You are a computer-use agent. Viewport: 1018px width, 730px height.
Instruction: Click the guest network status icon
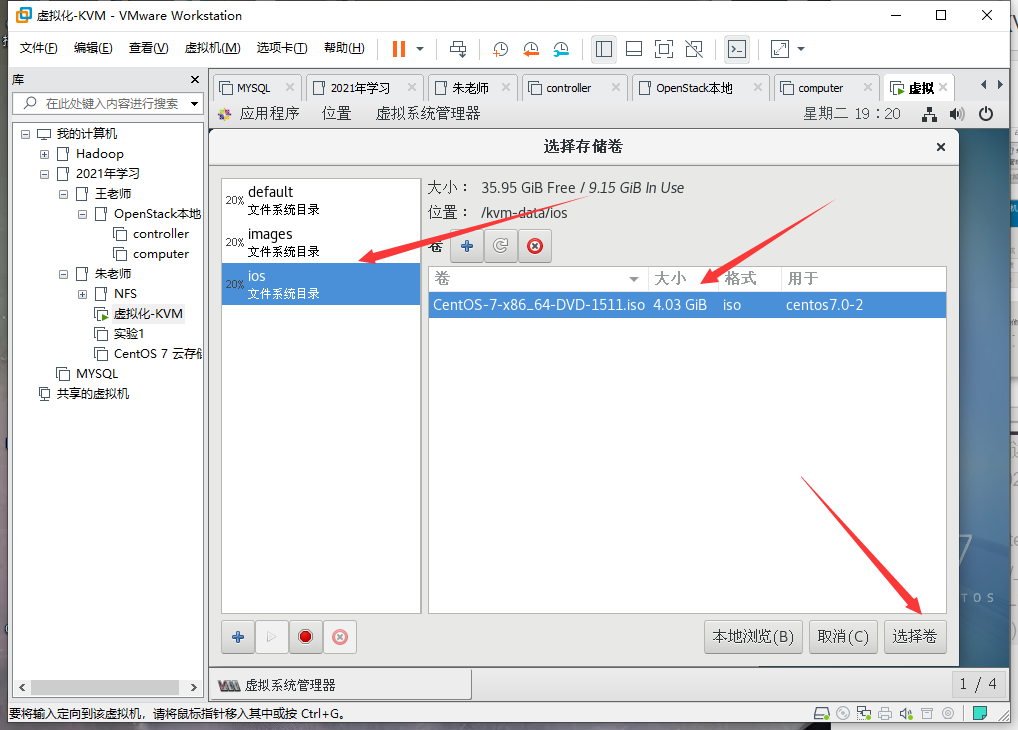(929, 114)
